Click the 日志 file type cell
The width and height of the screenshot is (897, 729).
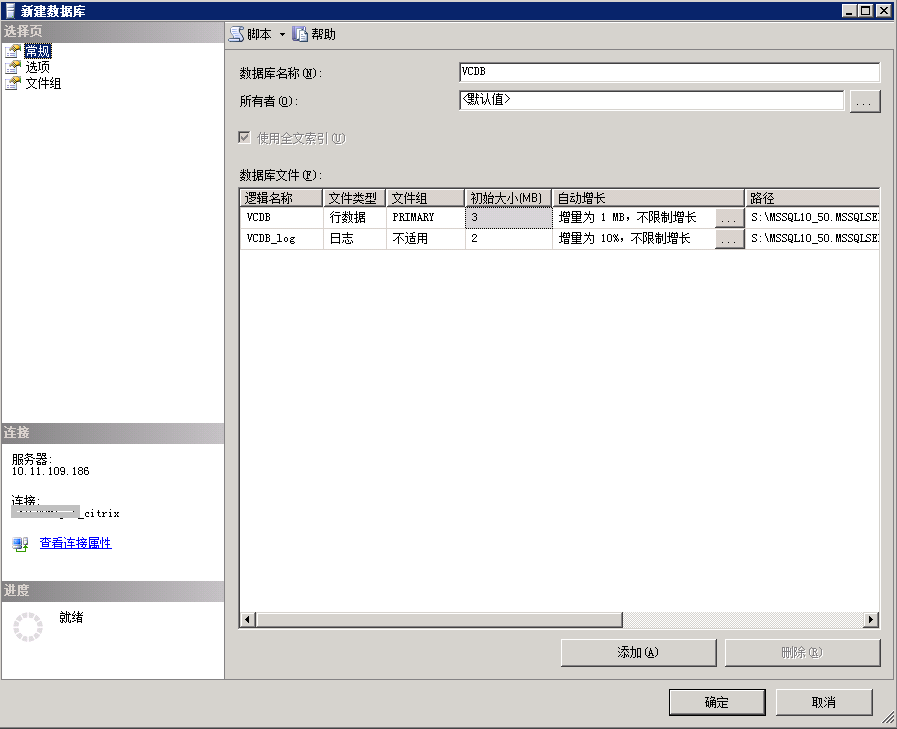pos(355,239)
